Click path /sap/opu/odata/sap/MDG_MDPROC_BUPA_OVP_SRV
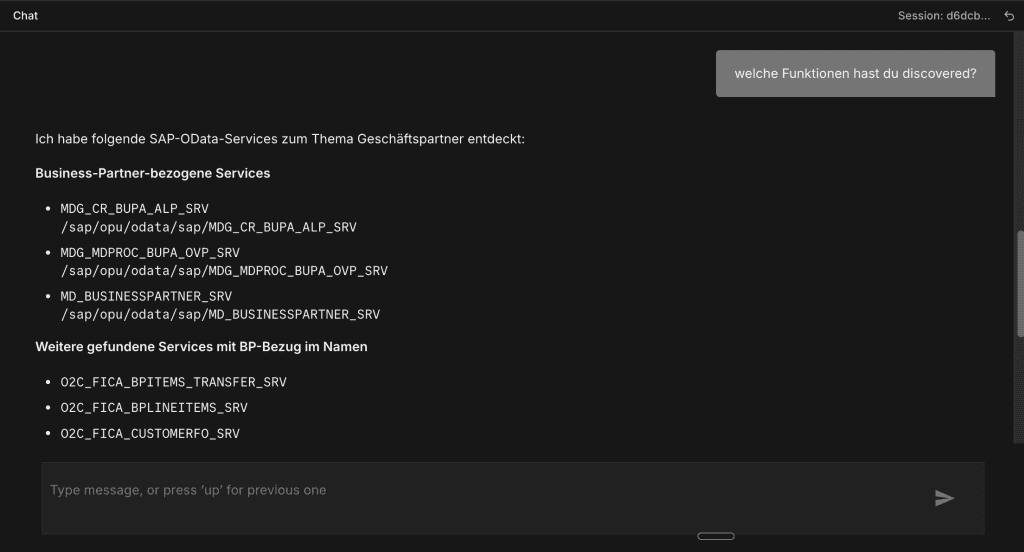1024x552 pixels. [224, 270]
